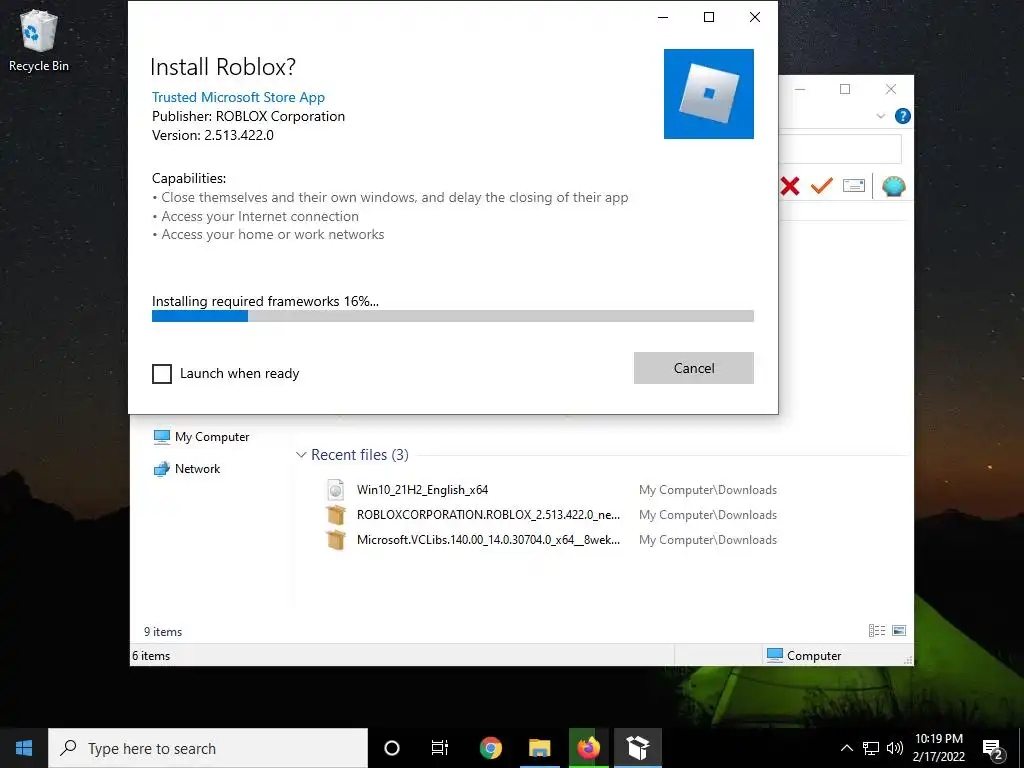The image size is (1024, 768).
Task: Select My Computer in the navigation pane
Action: coord(202,437)
